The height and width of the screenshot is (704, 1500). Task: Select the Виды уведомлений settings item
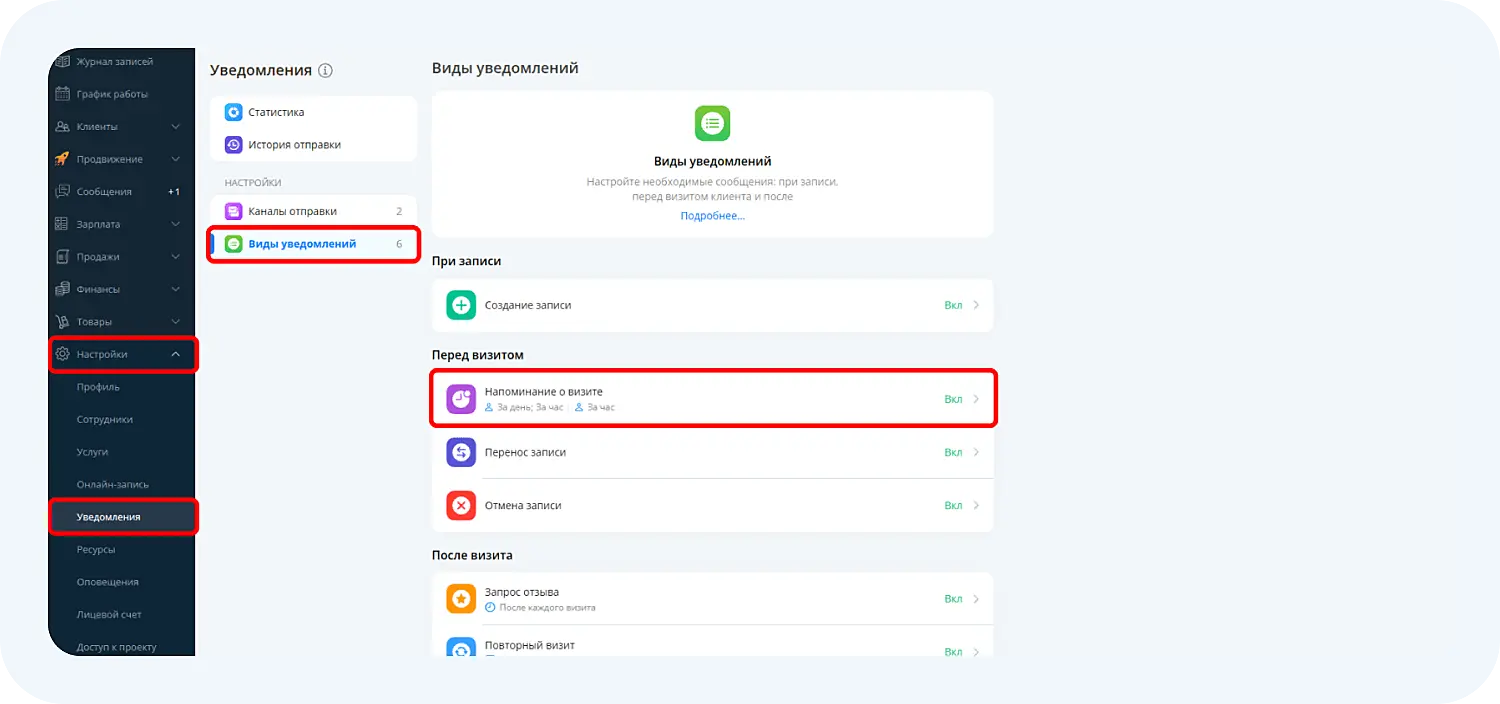click(x=313, y=244)
